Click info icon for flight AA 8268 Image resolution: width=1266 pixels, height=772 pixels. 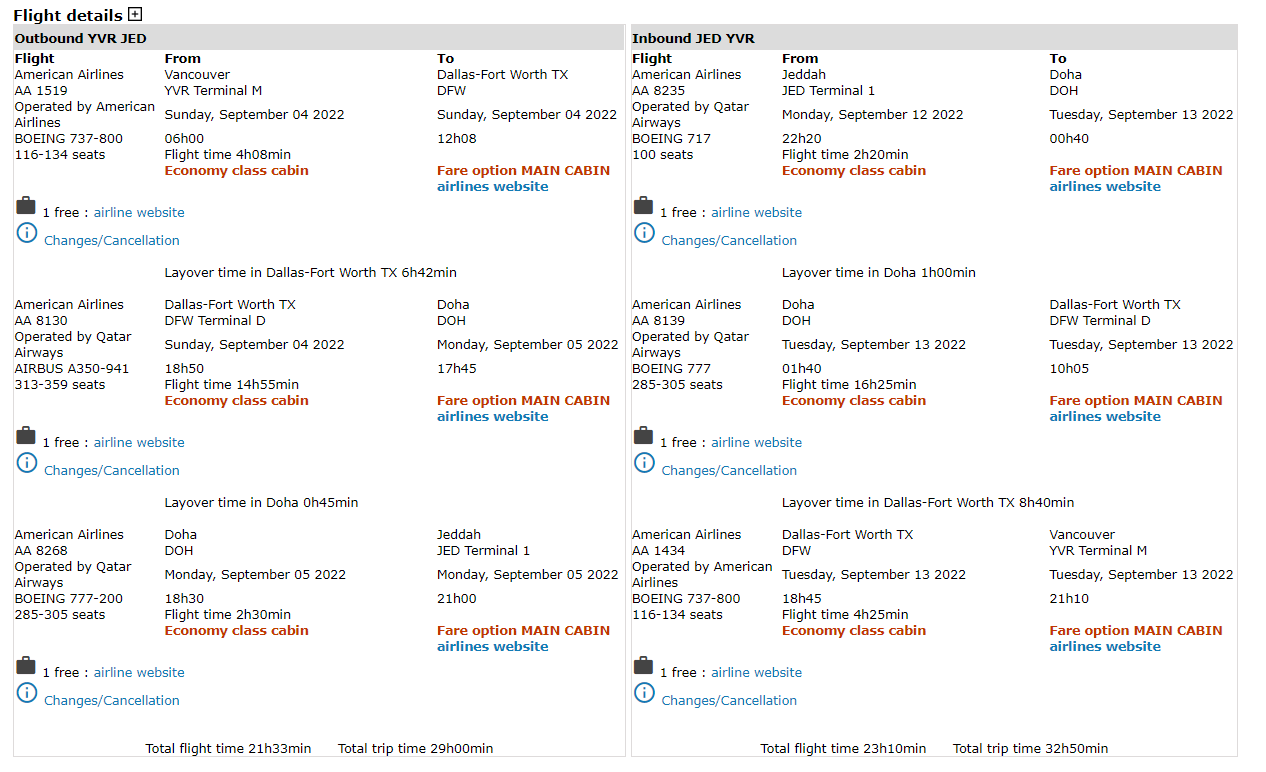(x=27, y=693)
